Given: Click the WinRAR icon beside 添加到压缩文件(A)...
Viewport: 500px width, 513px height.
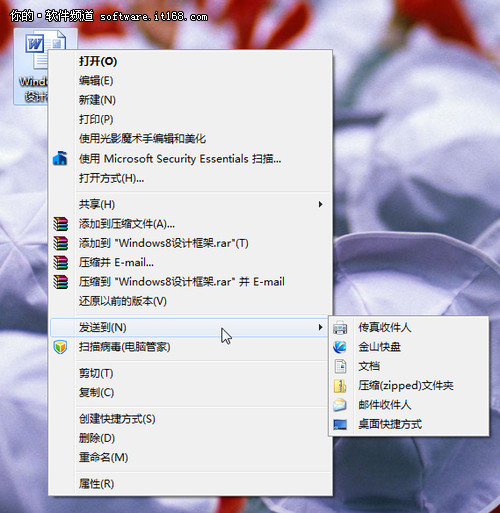Looking at the screenshot, I should [60, 224].
